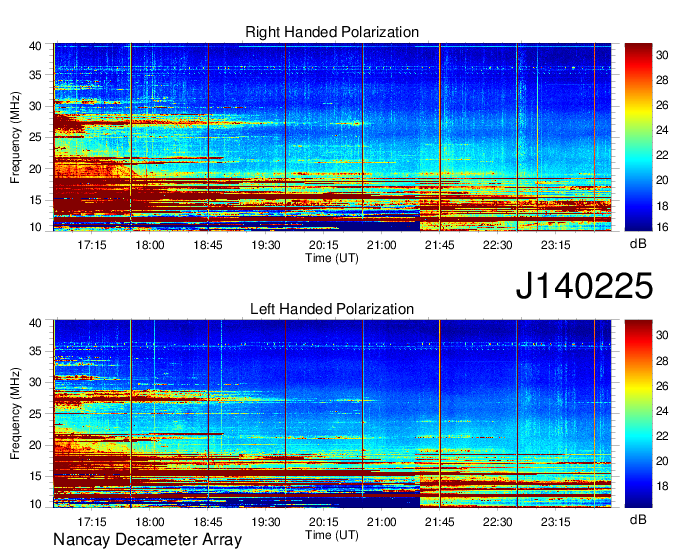
Task: Click 19:30 time tick of Left Handed plot
Action: coord(266,522)
